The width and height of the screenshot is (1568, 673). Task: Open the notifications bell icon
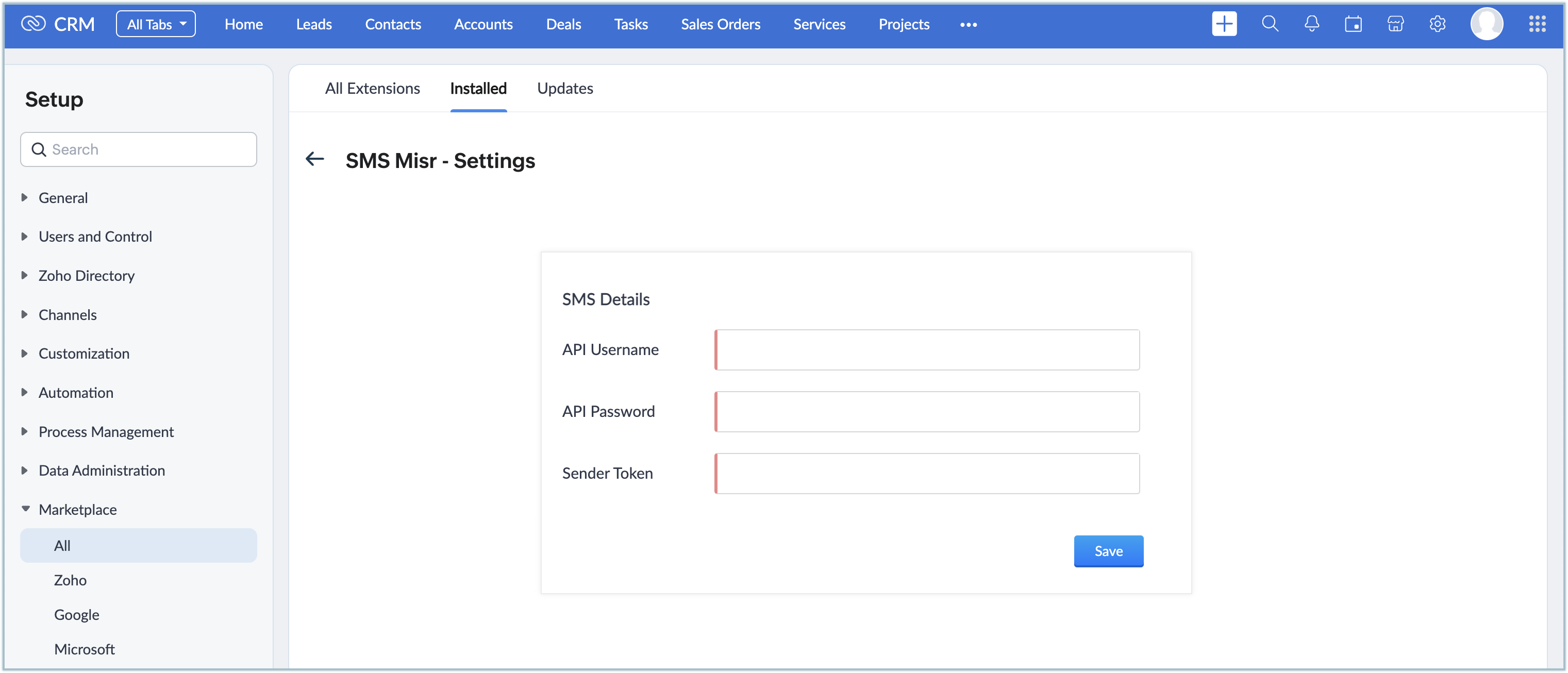click(1311, 24)
